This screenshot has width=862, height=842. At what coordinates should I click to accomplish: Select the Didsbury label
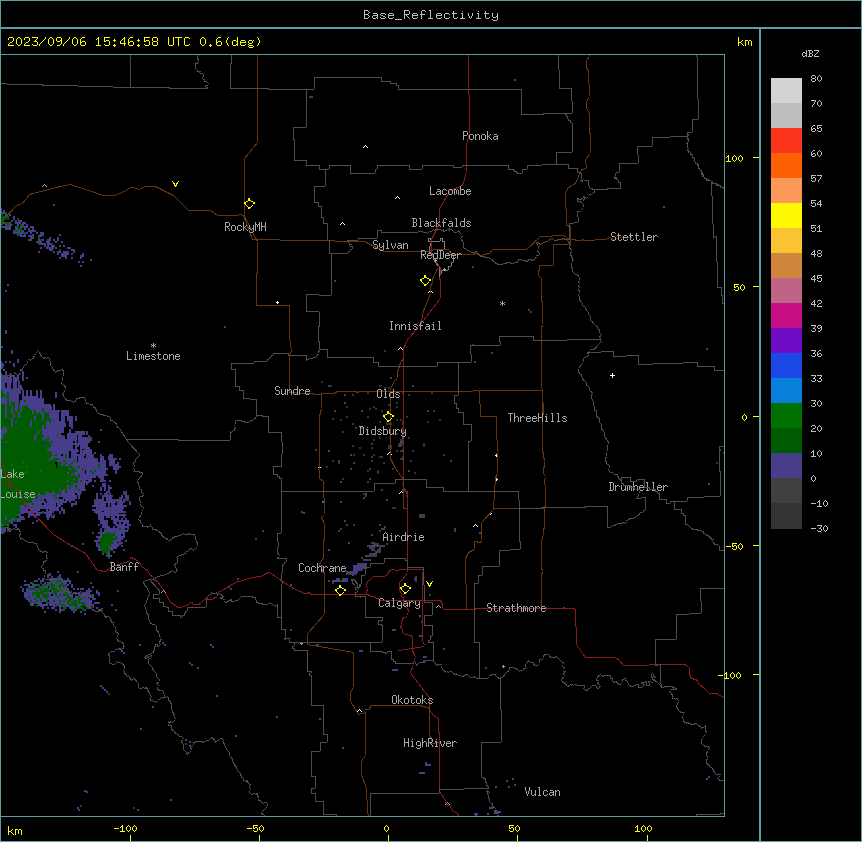tap(383, 431)
